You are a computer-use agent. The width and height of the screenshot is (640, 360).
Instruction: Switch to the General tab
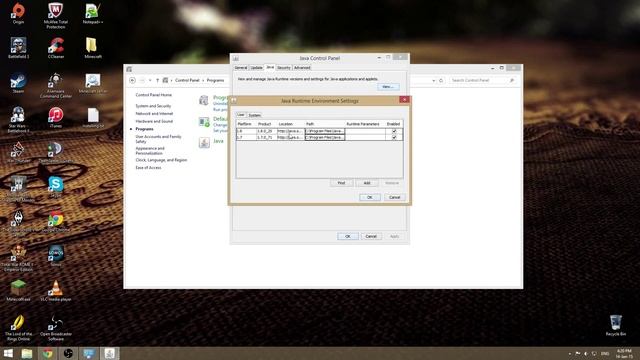click(241, 68)
